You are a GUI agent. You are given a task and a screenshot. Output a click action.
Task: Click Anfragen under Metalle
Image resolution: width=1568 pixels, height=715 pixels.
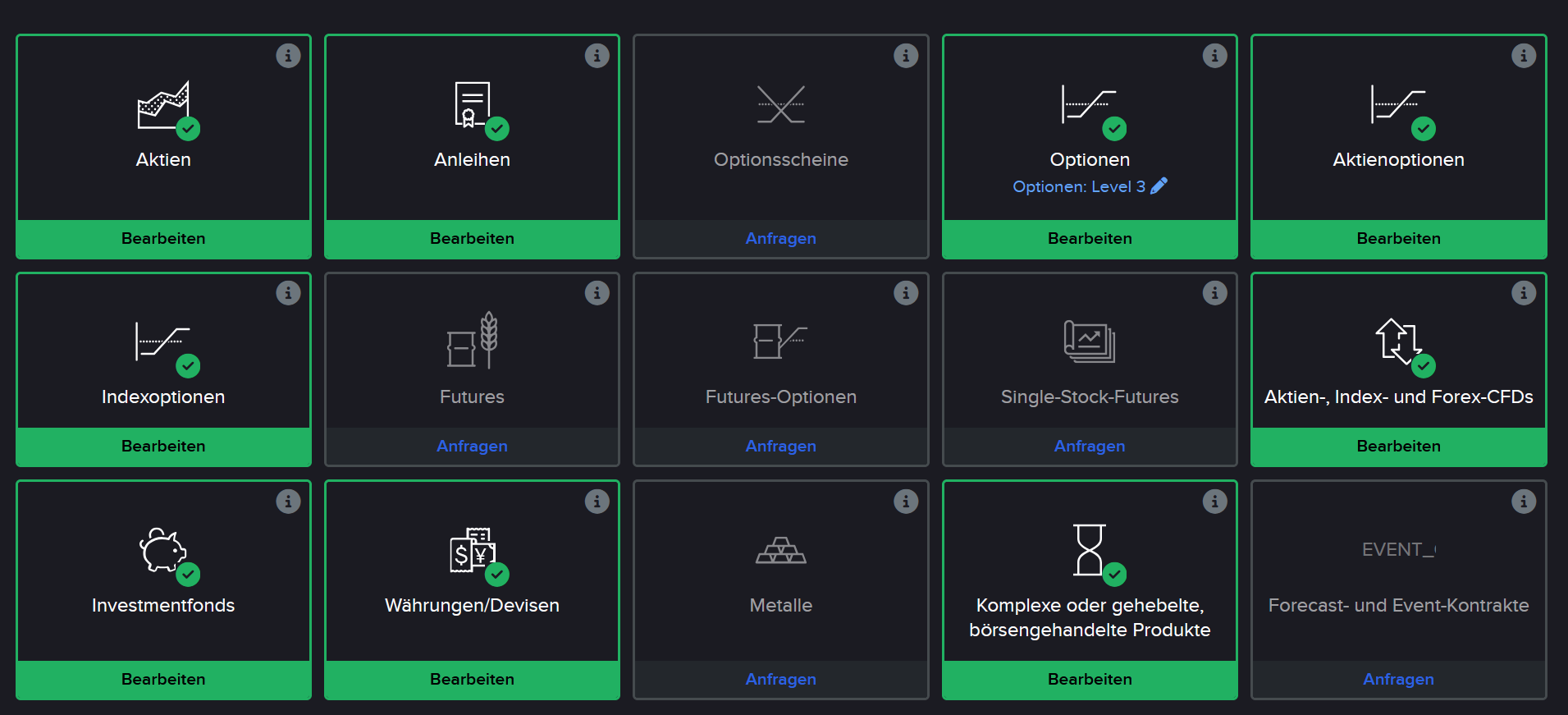(x=781, y=680)
